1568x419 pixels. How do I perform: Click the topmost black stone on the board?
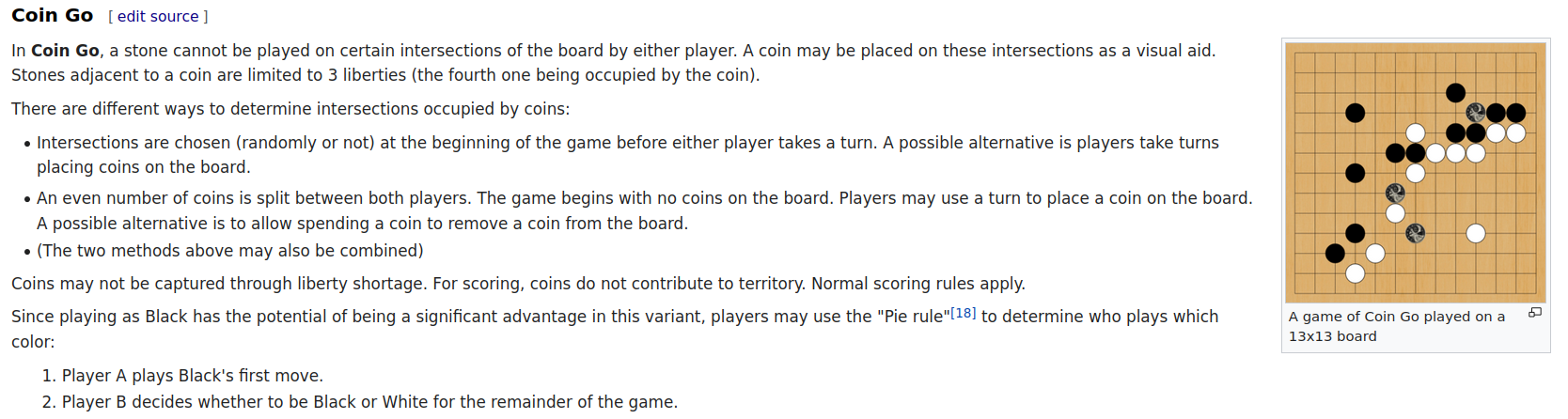(x=1455, y=92)
